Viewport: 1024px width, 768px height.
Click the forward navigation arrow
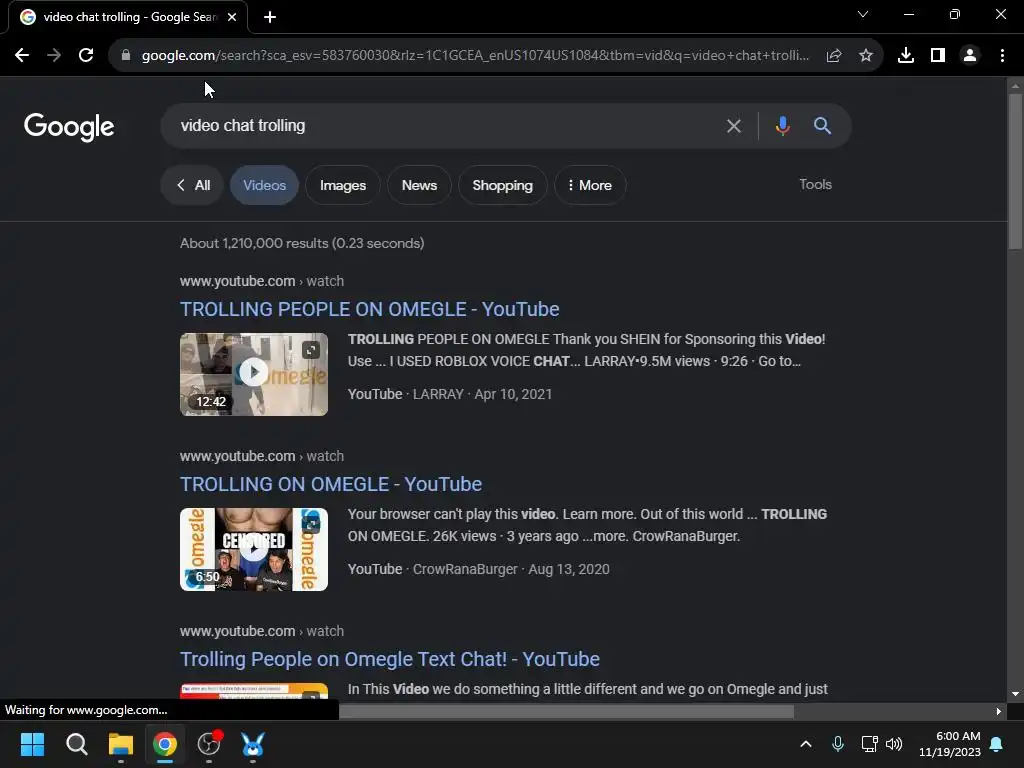pos(54,56)
